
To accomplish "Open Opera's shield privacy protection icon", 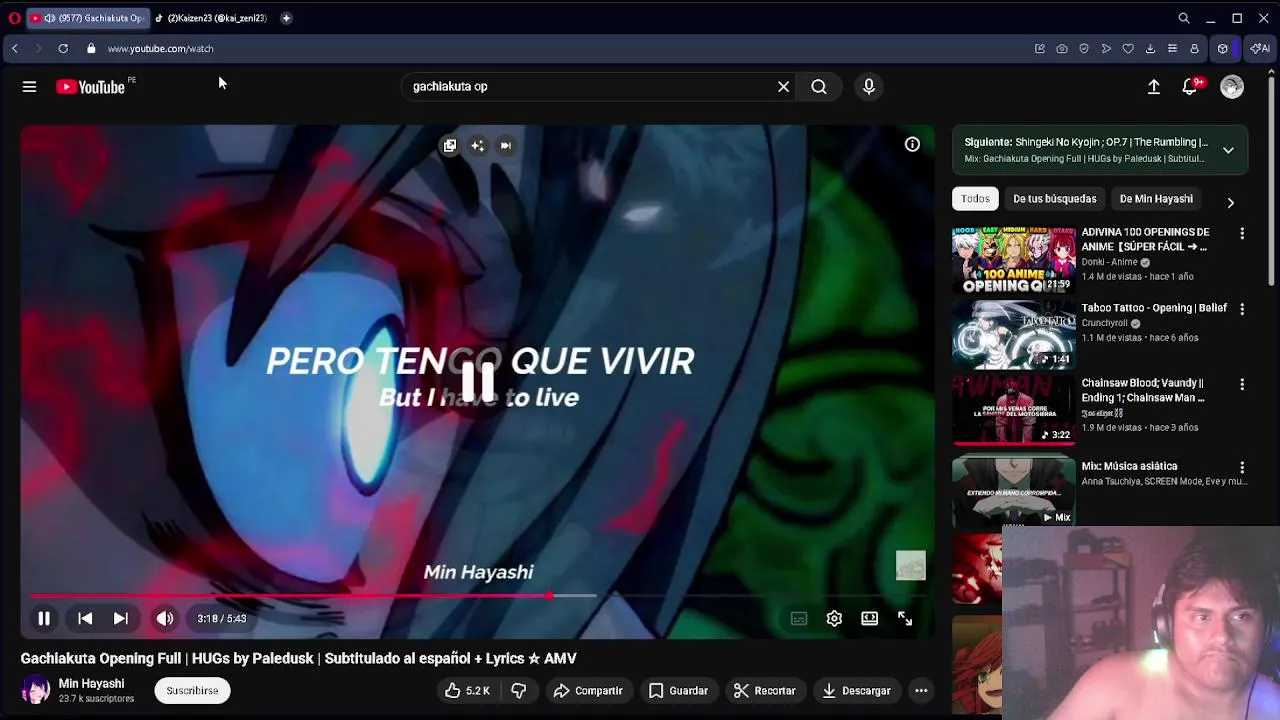I will coord(1084,49).
